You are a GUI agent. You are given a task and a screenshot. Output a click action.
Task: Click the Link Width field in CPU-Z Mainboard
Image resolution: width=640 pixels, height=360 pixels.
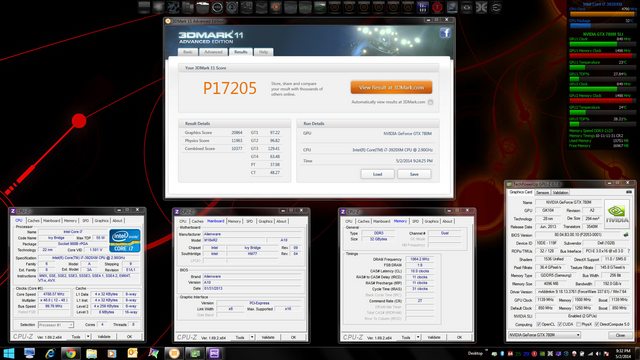click(x=230, y=309)
